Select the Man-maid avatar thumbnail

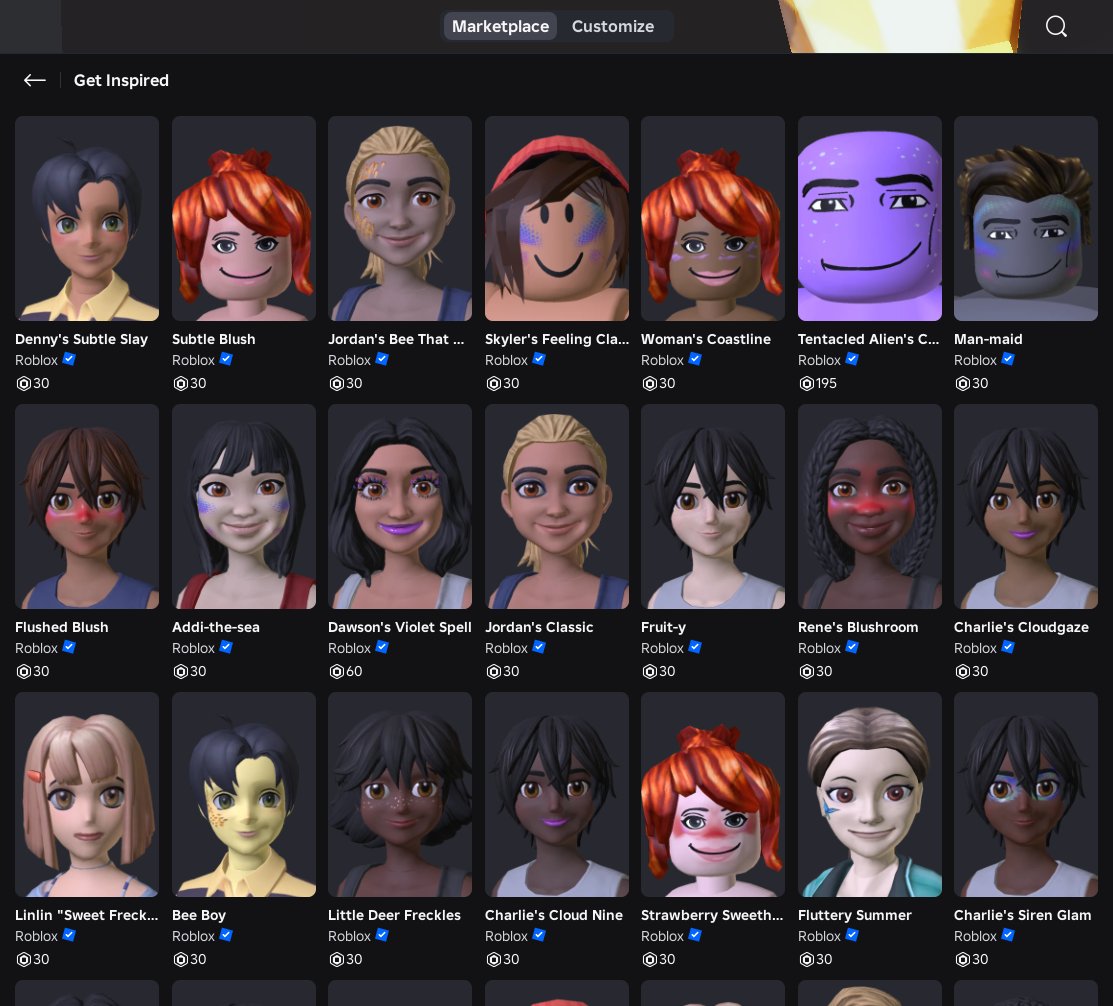coord(1026,219)
